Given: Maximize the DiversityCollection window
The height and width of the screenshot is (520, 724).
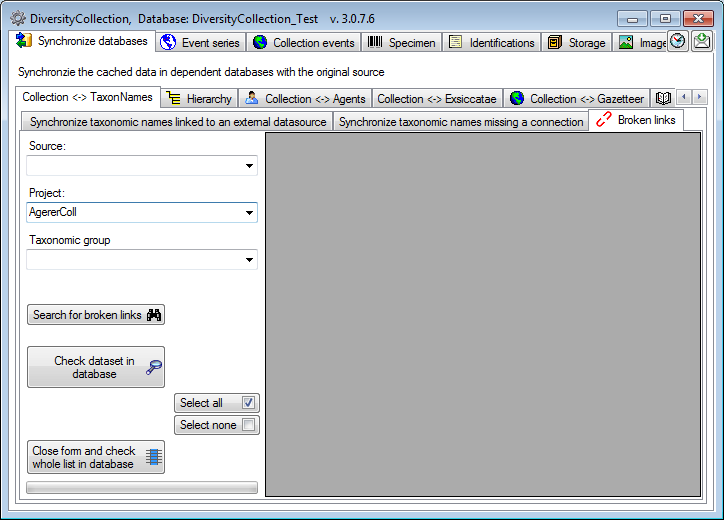Looking at the screenshot, I should [665, 19].
